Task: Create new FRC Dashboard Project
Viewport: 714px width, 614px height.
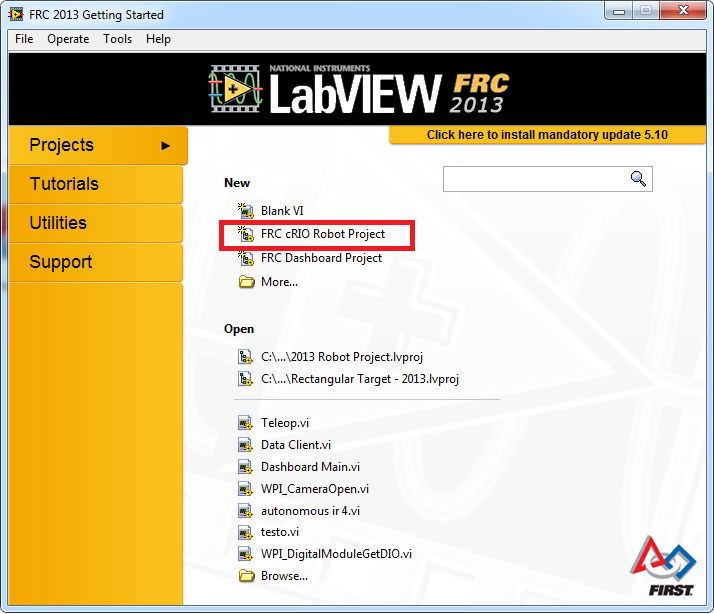Action: [321, 258]
